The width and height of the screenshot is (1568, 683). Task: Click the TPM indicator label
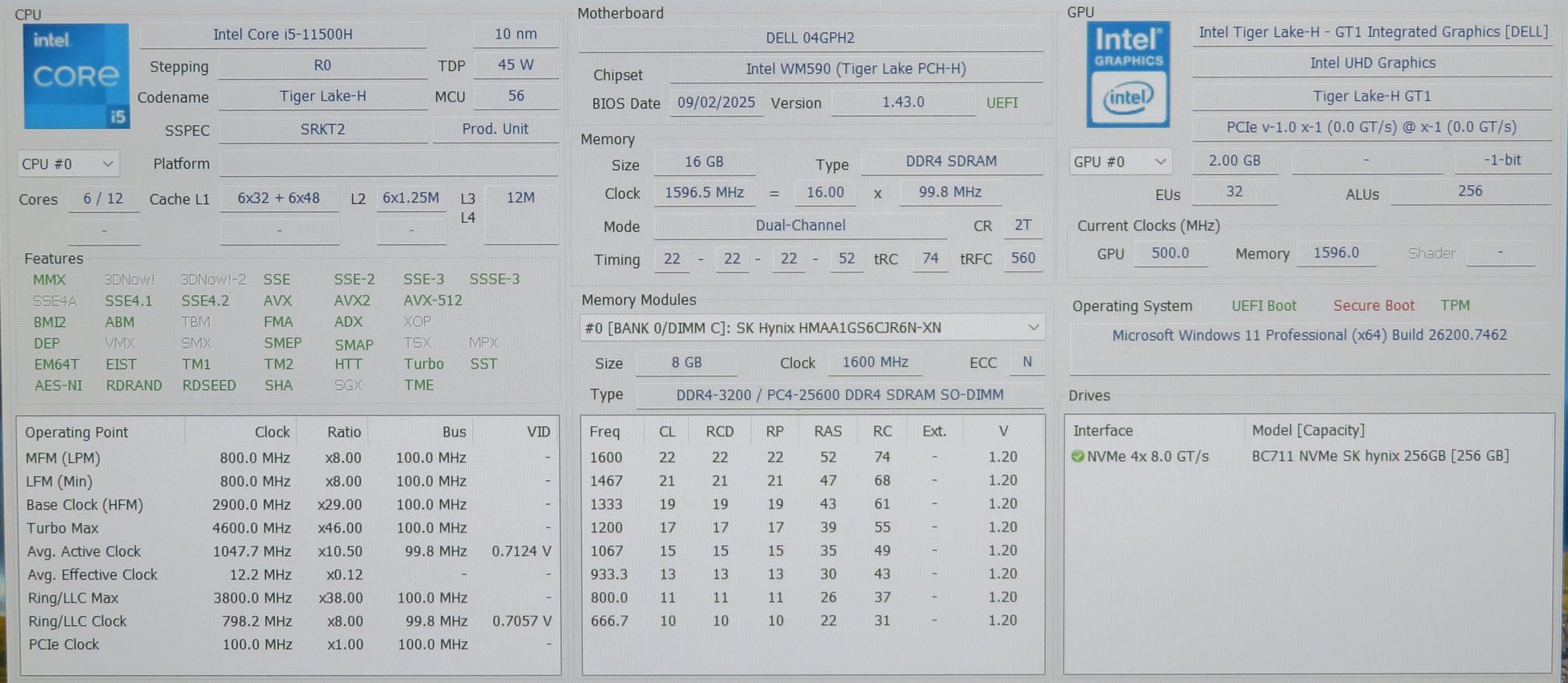coord(1454,306)
